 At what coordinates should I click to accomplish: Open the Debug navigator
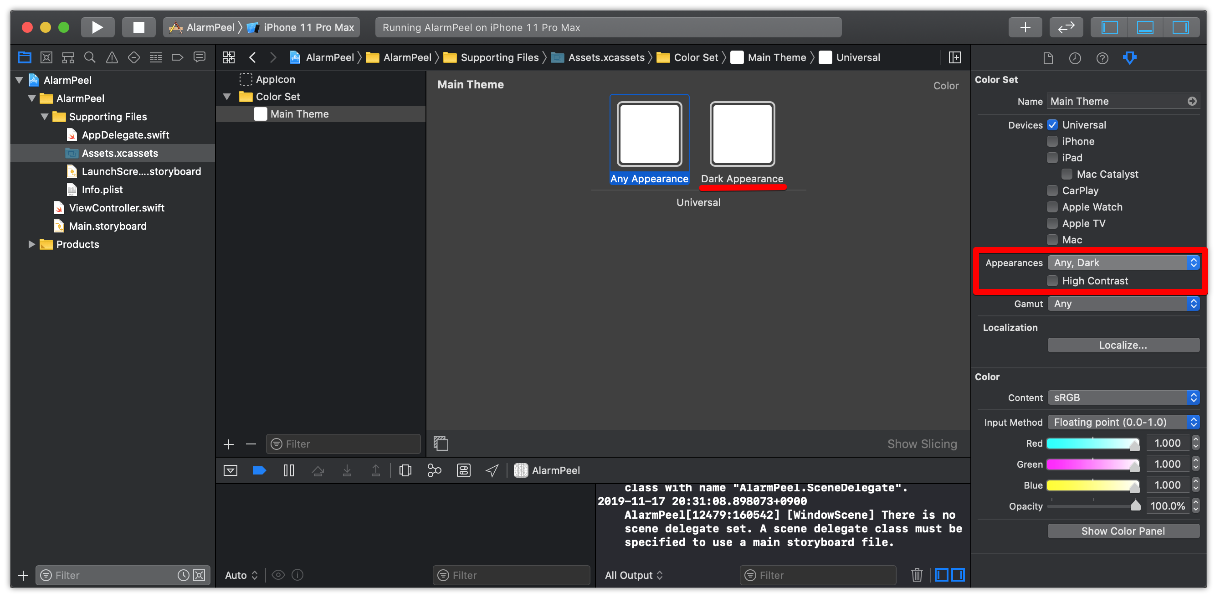156,58
